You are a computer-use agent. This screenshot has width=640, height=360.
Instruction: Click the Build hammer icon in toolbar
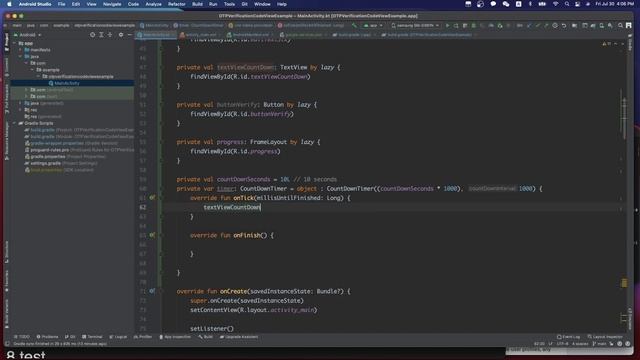point(354,25)
